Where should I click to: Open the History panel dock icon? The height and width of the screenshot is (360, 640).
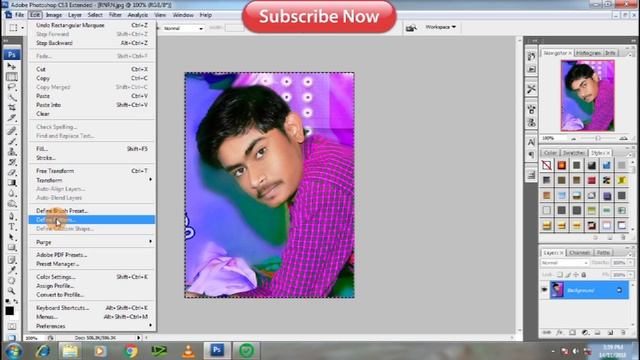[x=531, y=56]
